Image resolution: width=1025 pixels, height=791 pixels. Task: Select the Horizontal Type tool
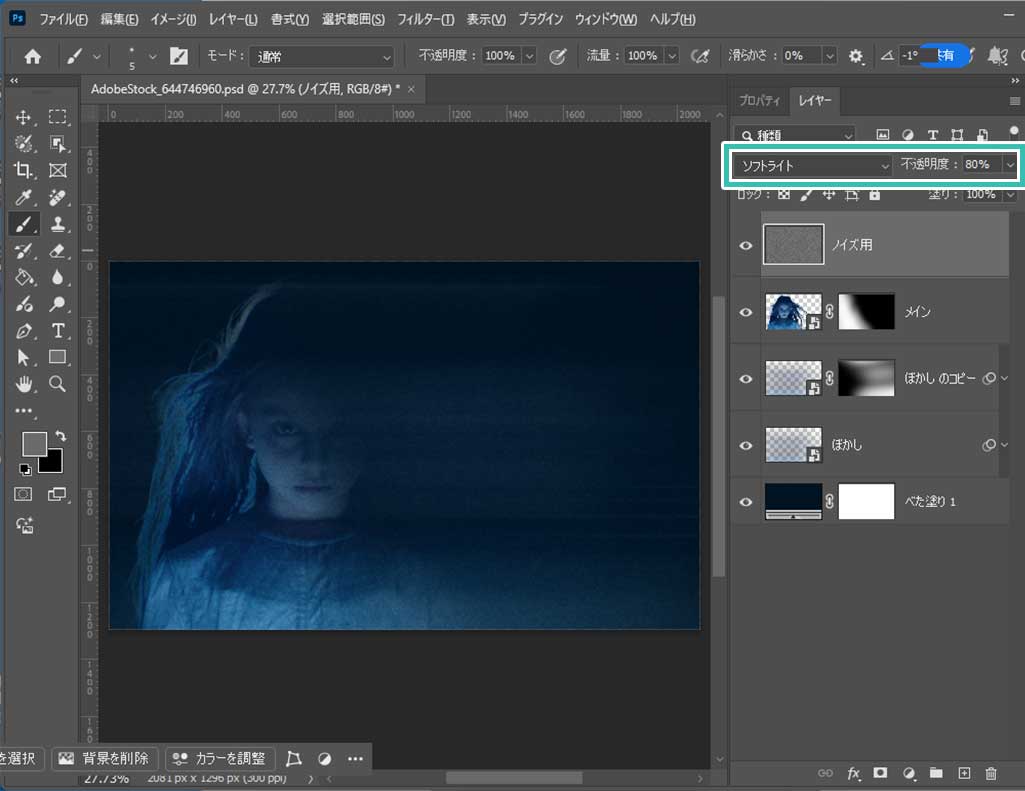click(58, 331)
